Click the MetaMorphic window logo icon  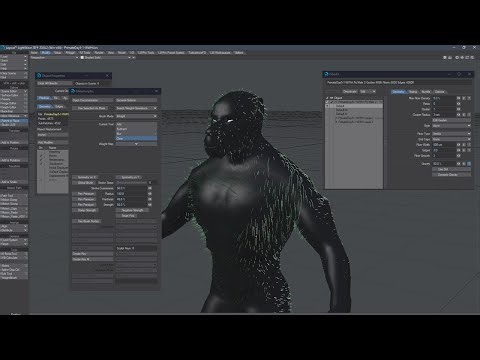point(73,91)
